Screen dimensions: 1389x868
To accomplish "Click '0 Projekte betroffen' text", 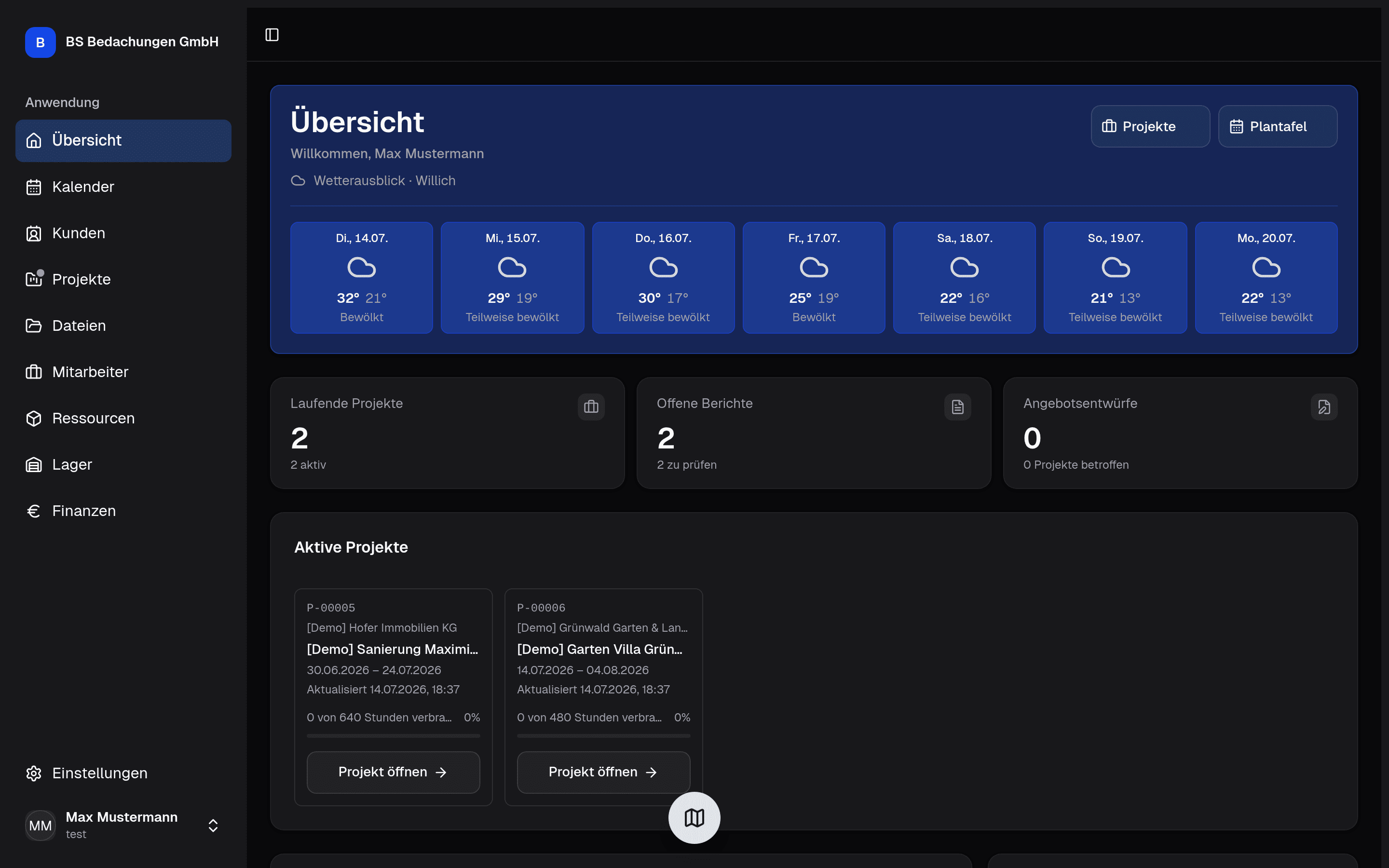I will (x=1076, y=465).
